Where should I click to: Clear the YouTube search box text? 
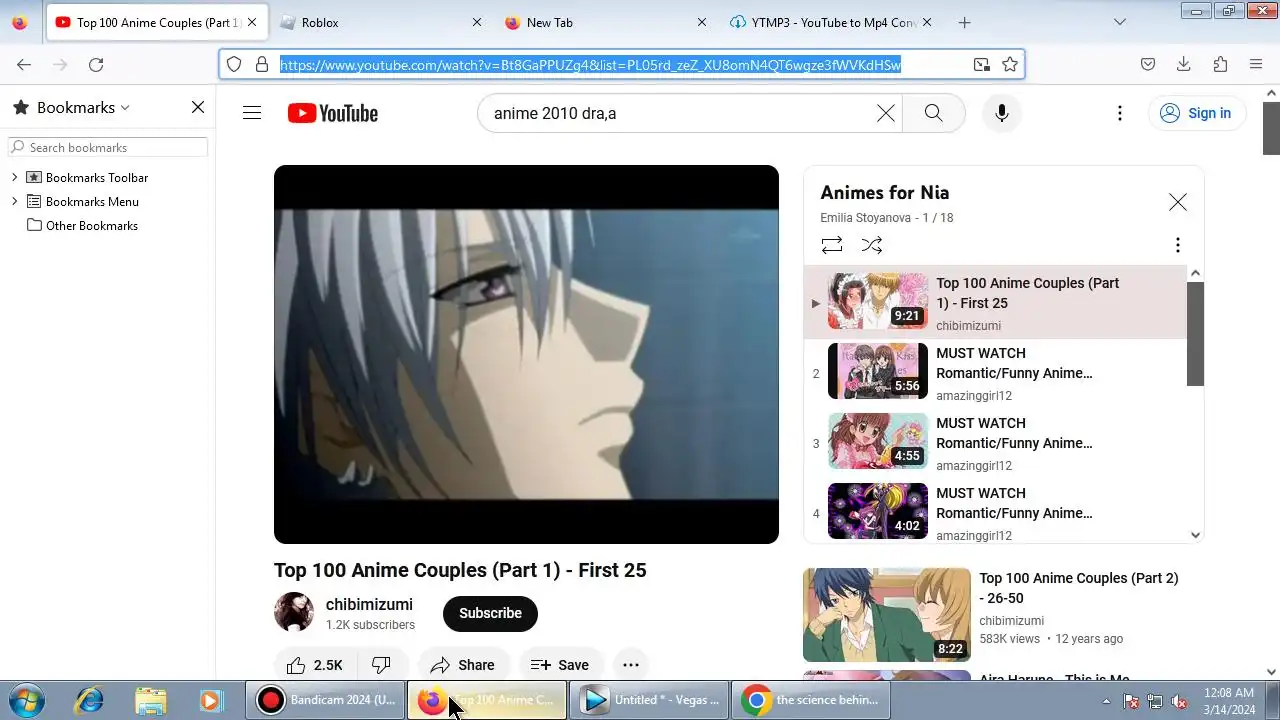click(x=885, y=113)
